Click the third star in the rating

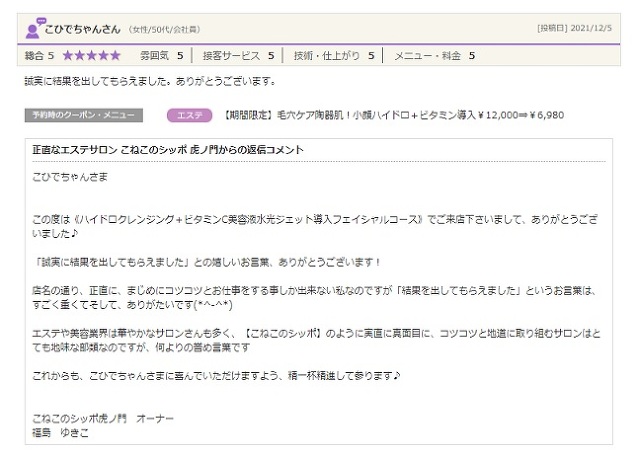tap(92, 55)
